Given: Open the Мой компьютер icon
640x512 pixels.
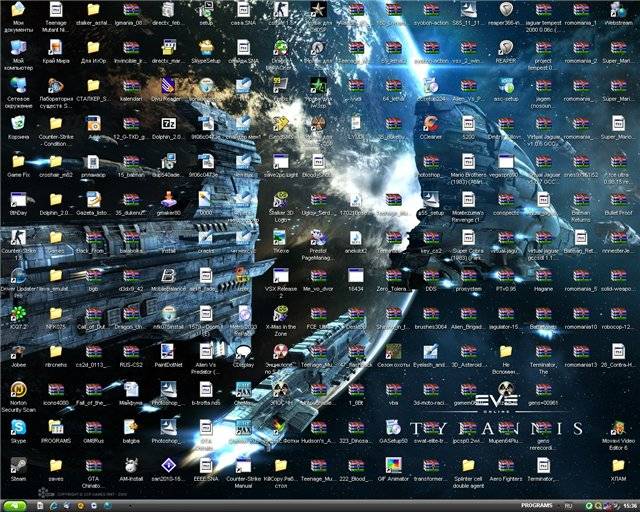Looking at the screenshot, I should coord(18,47).
